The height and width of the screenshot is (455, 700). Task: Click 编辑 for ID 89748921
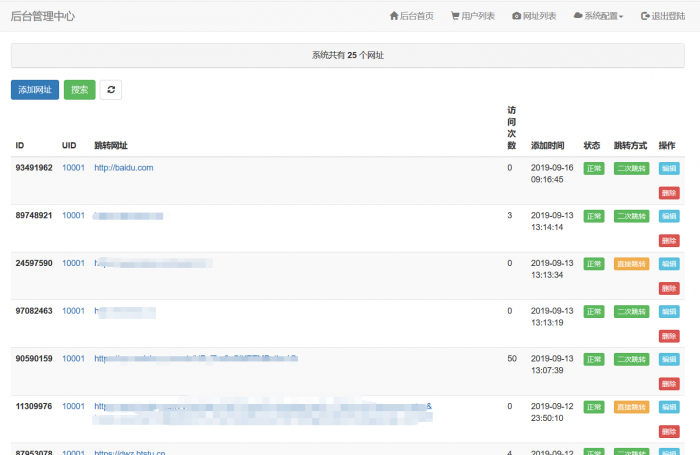click(x=668, y=216)
